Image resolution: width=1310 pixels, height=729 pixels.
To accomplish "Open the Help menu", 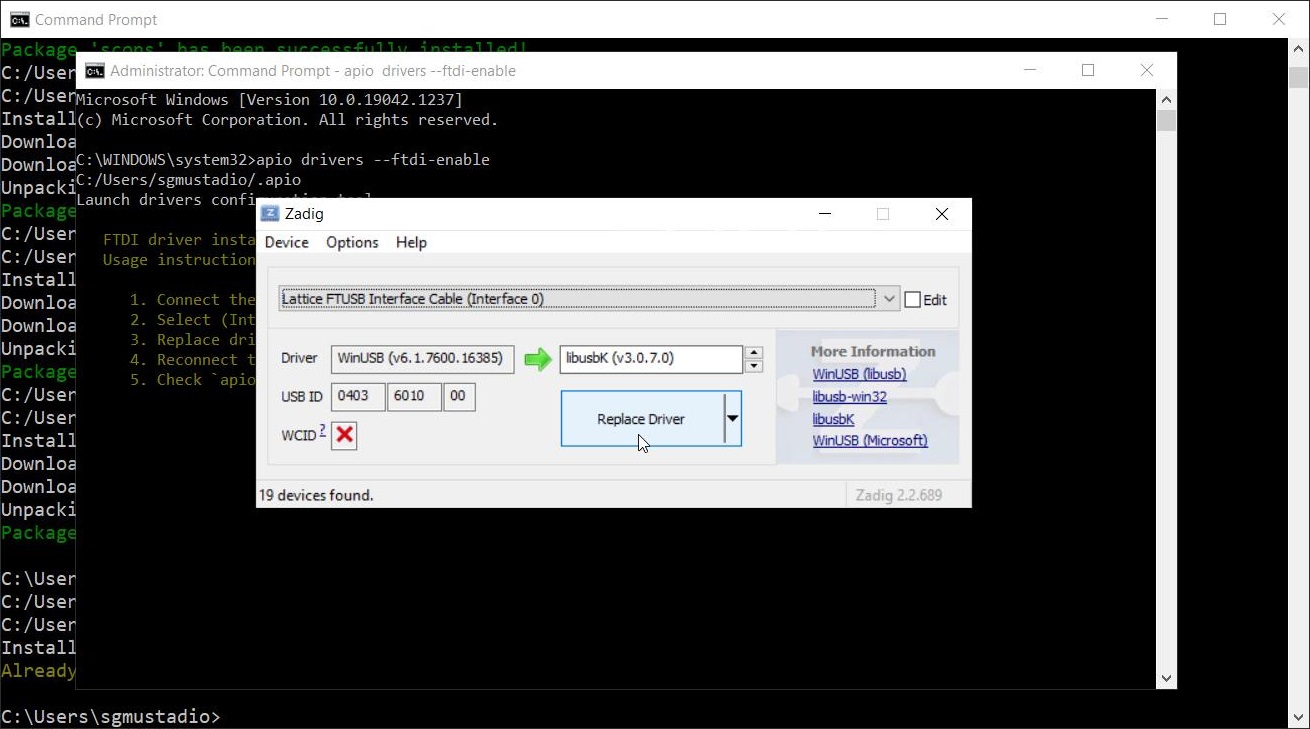I will point(411,242).
